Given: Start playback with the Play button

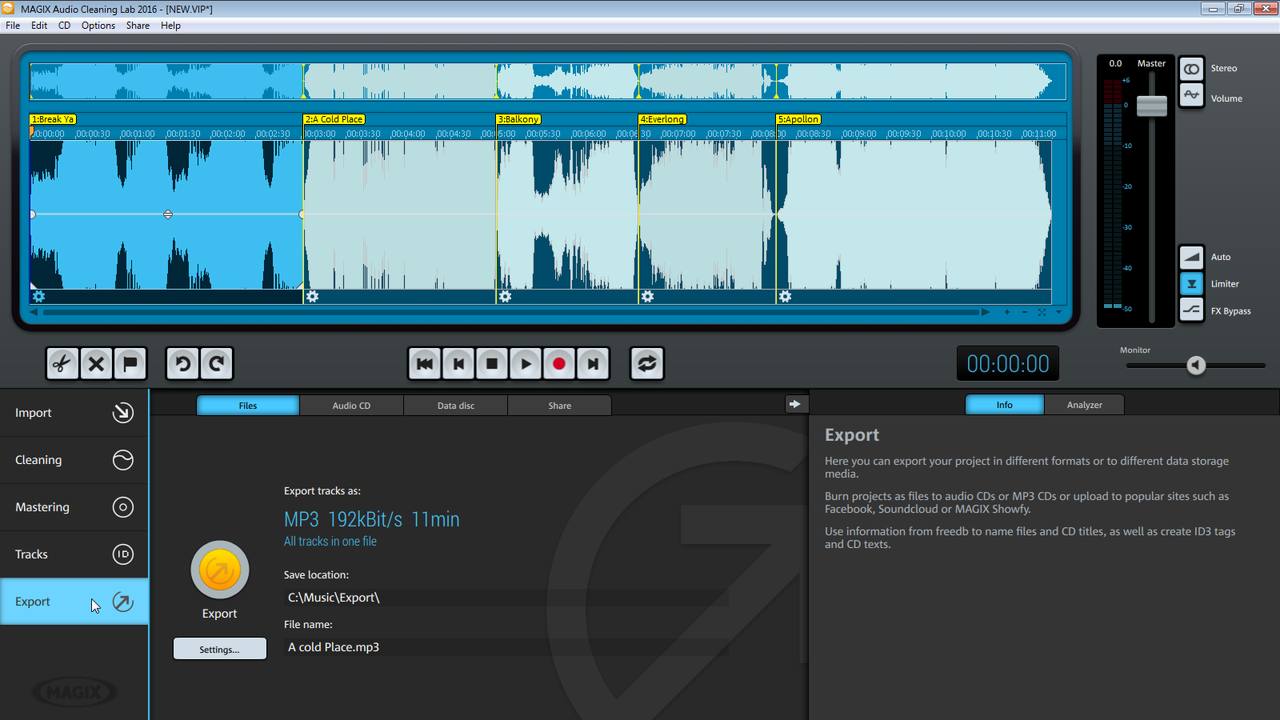Looking at the screenshot, I should [526, 364].
